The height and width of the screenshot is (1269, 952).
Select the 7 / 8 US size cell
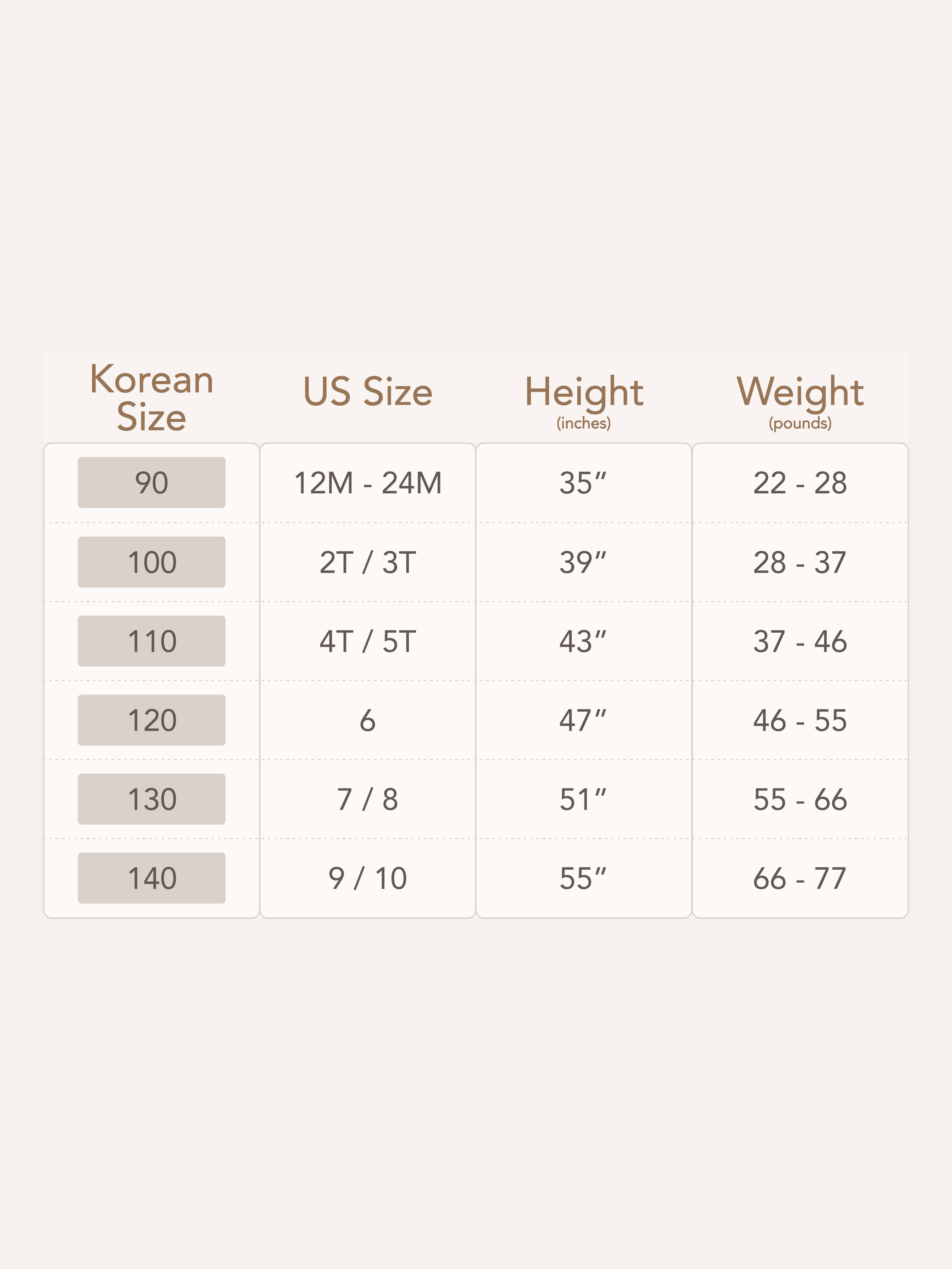367,799
